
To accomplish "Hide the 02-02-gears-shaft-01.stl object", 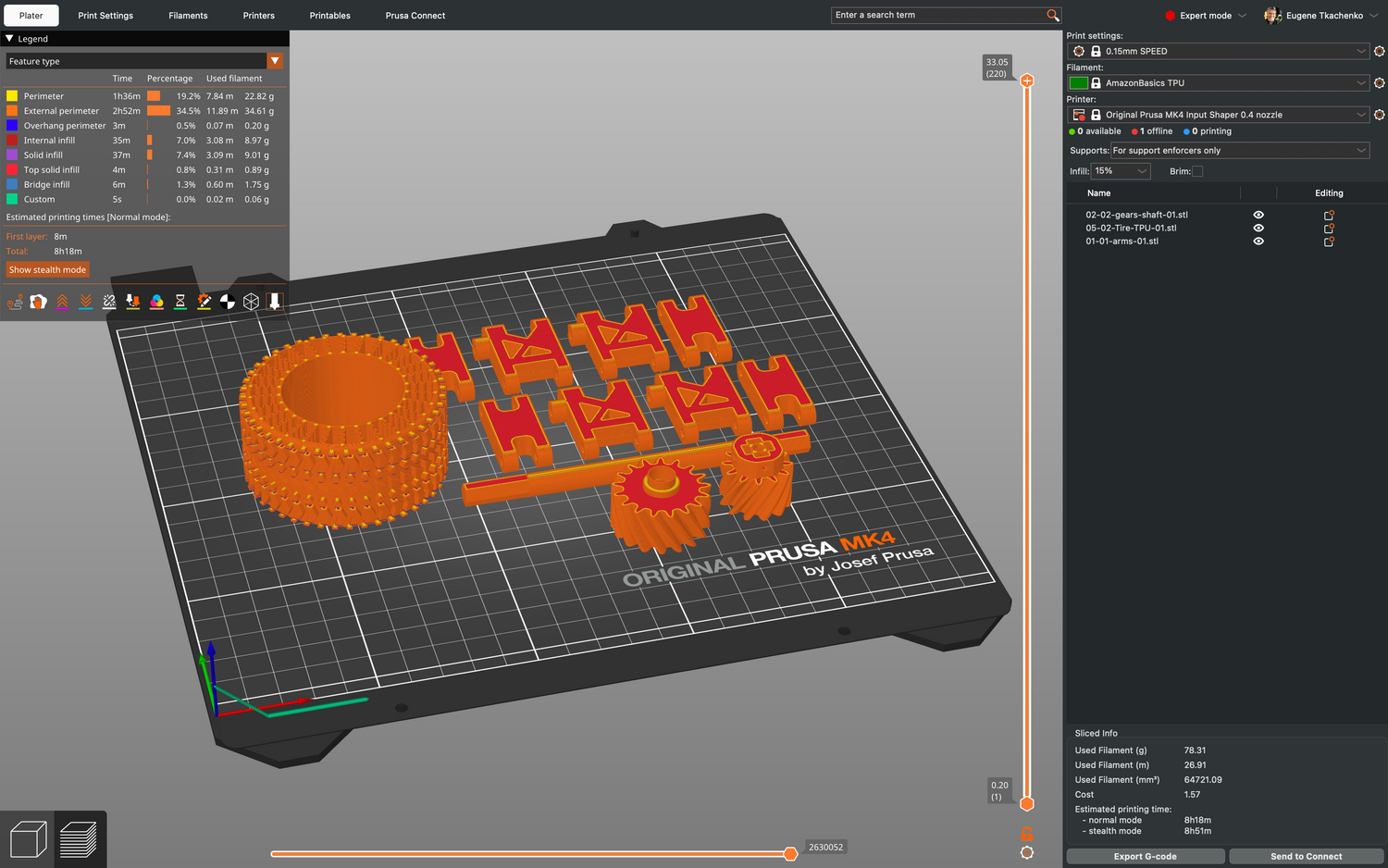I will pos(1258,215).
